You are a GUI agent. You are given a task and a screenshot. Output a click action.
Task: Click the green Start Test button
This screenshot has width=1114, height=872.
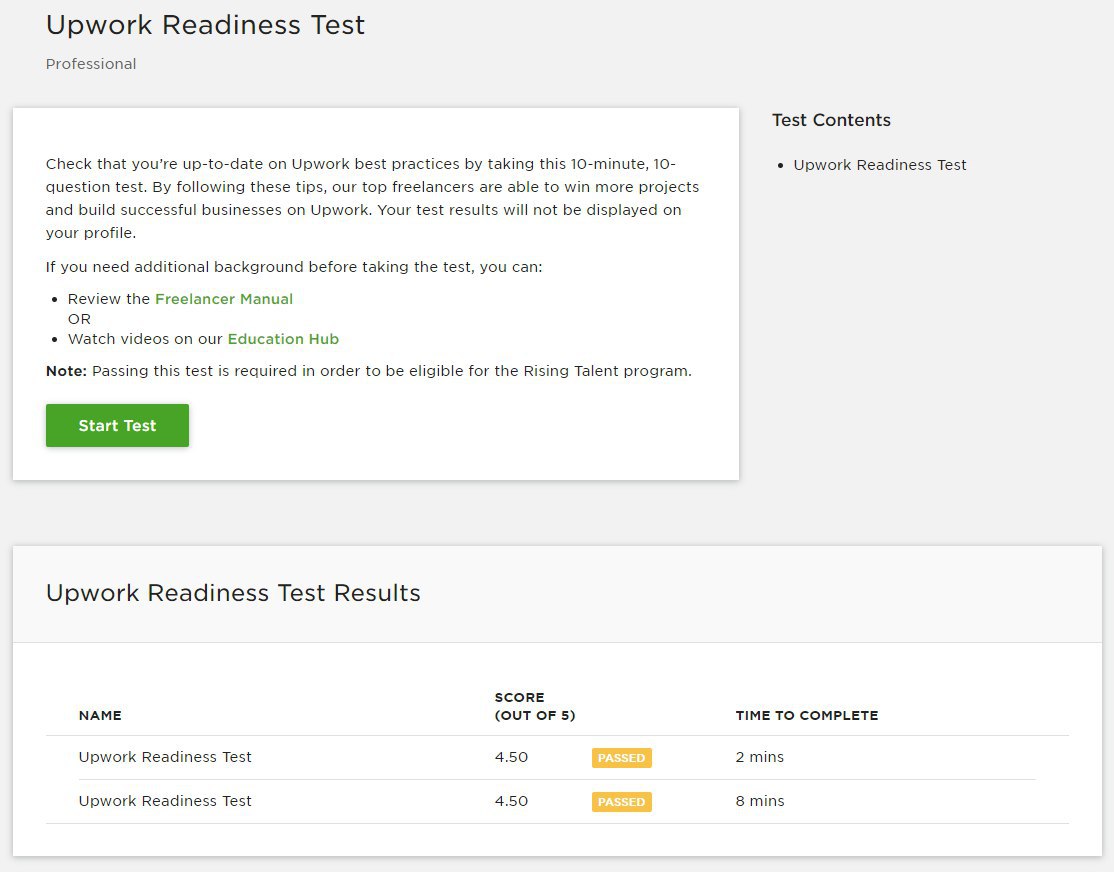pos(117,425)
